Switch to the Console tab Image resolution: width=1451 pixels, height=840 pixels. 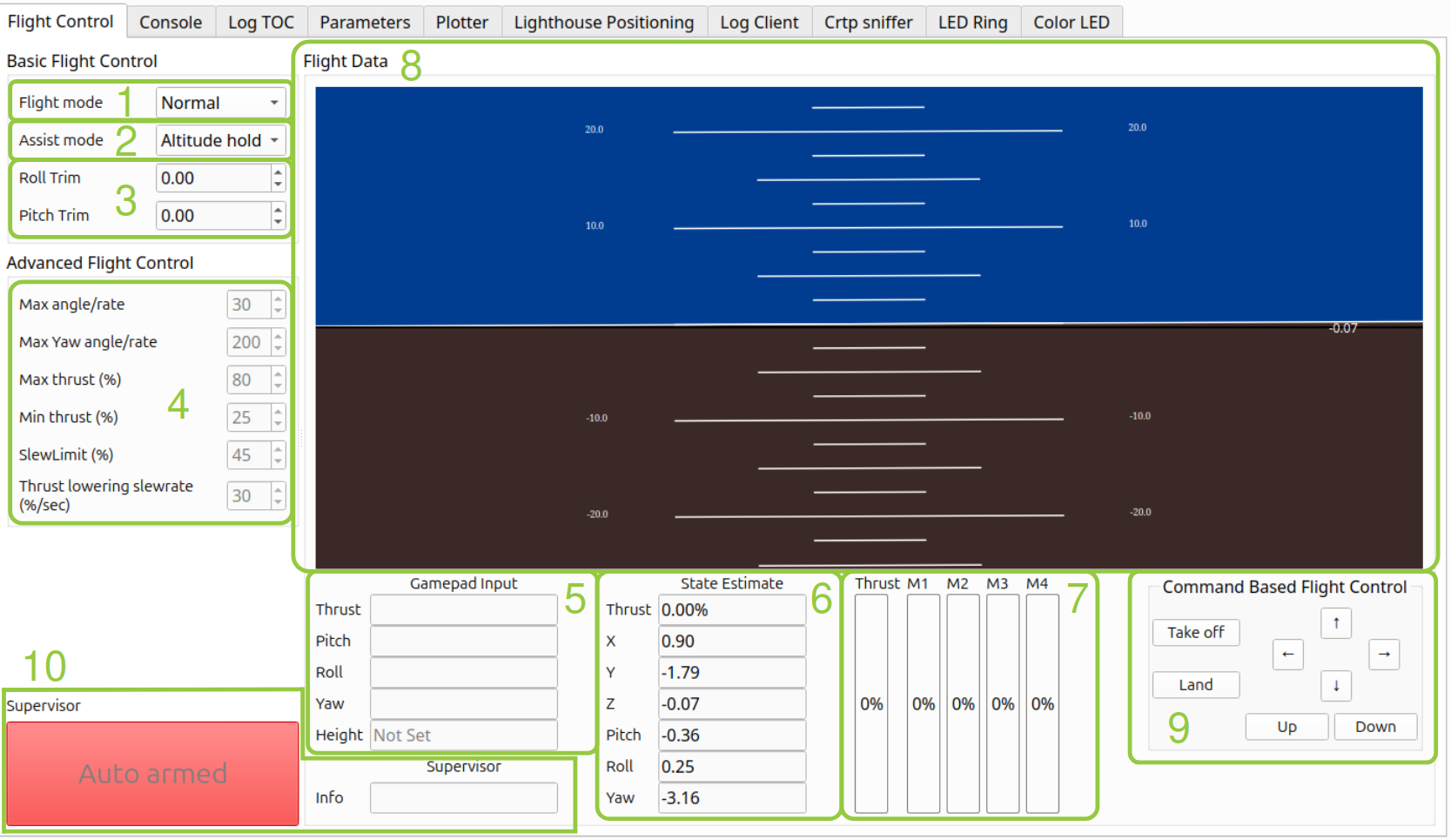click(x=171, y=22)
